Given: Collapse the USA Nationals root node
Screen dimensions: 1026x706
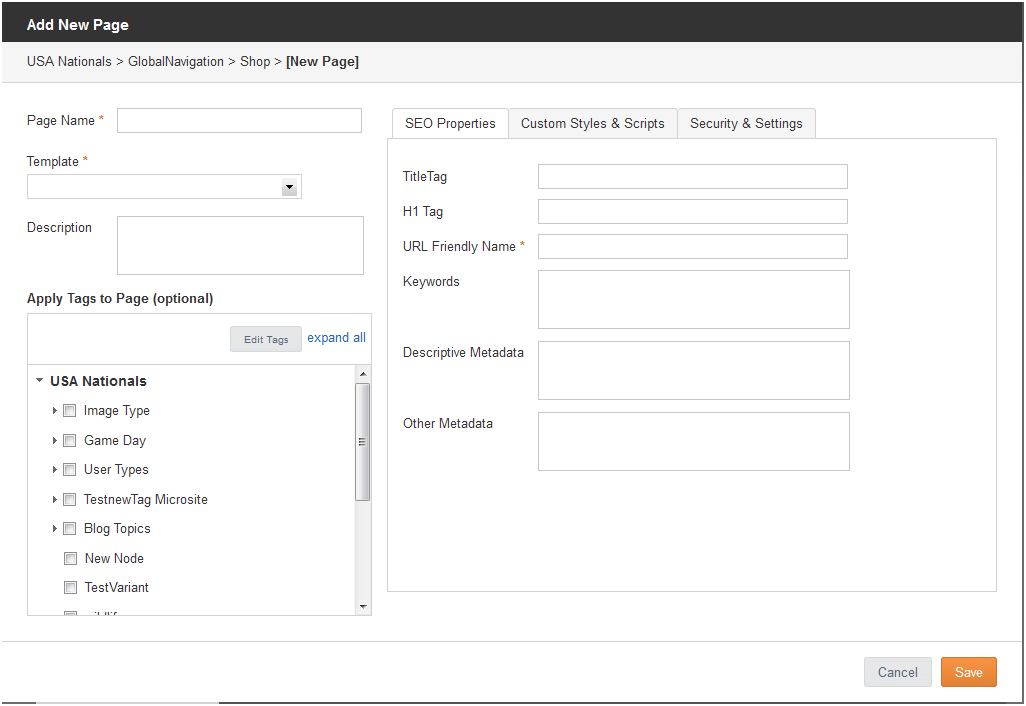Looking at the screenshot, I should tap(39, 380).
